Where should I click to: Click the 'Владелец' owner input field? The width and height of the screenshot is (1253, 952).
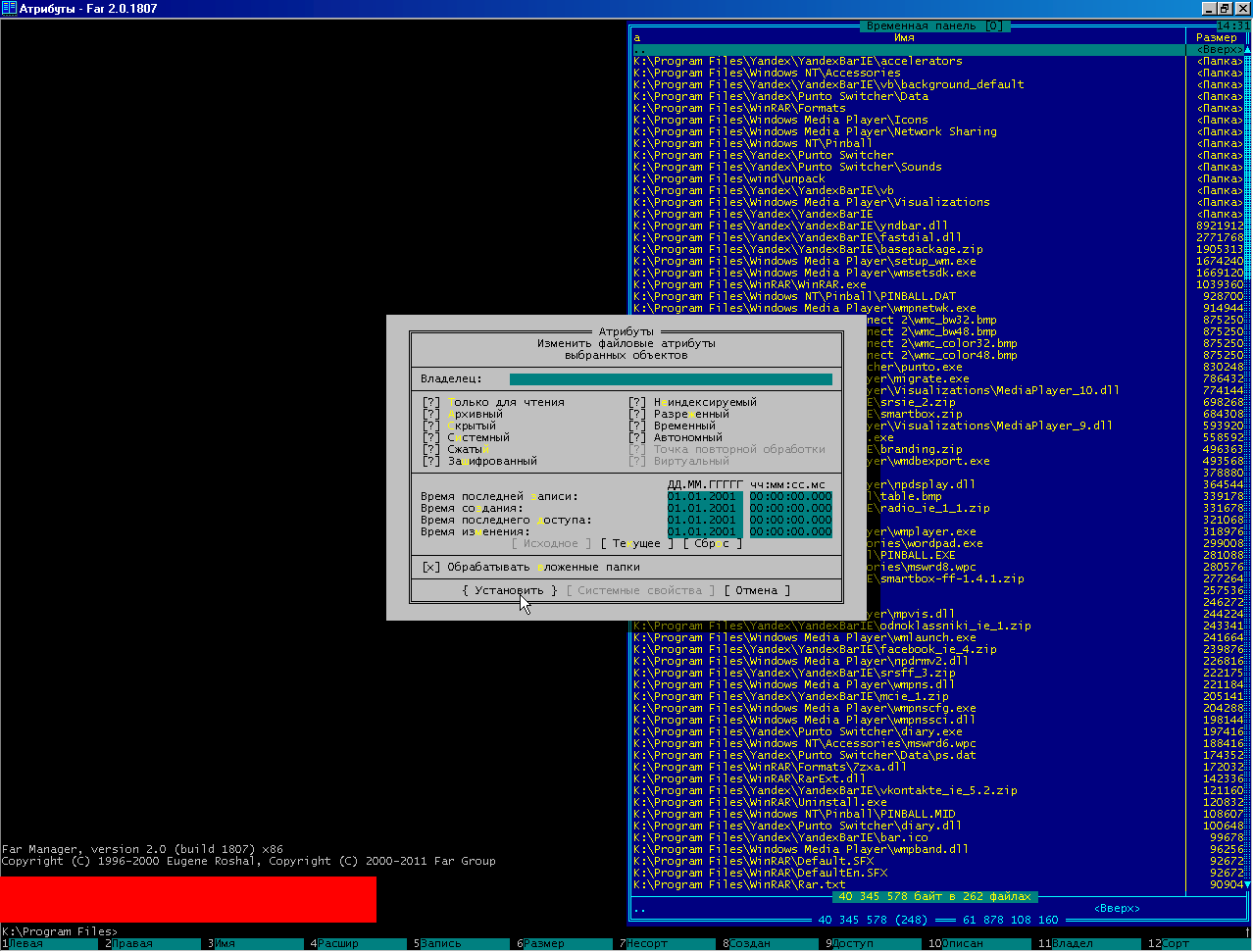pyautogui.click(x=670, y=379)
